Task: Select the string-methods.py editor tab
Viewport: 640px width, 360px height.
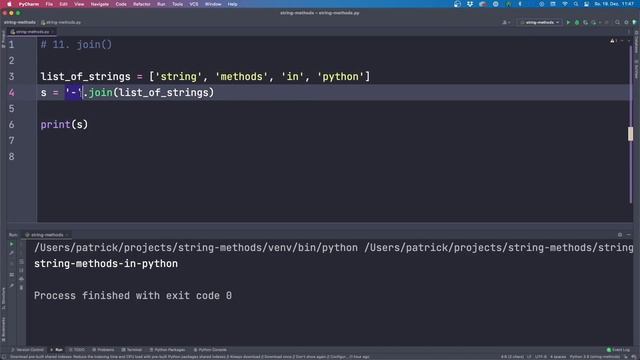Action: 32,31
